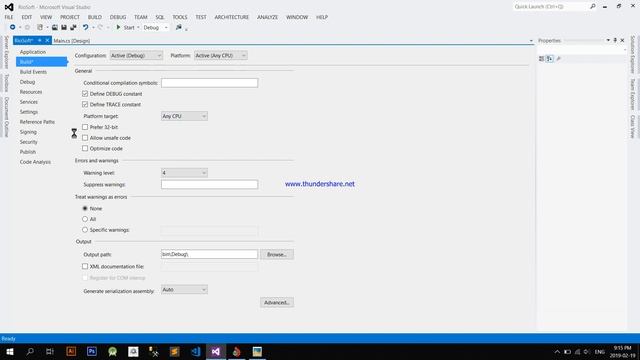Screen dimensions: 640x360
Task: Open the Properties panel window position dropdown
Action: pyautogui.click(x=608, y=40)
